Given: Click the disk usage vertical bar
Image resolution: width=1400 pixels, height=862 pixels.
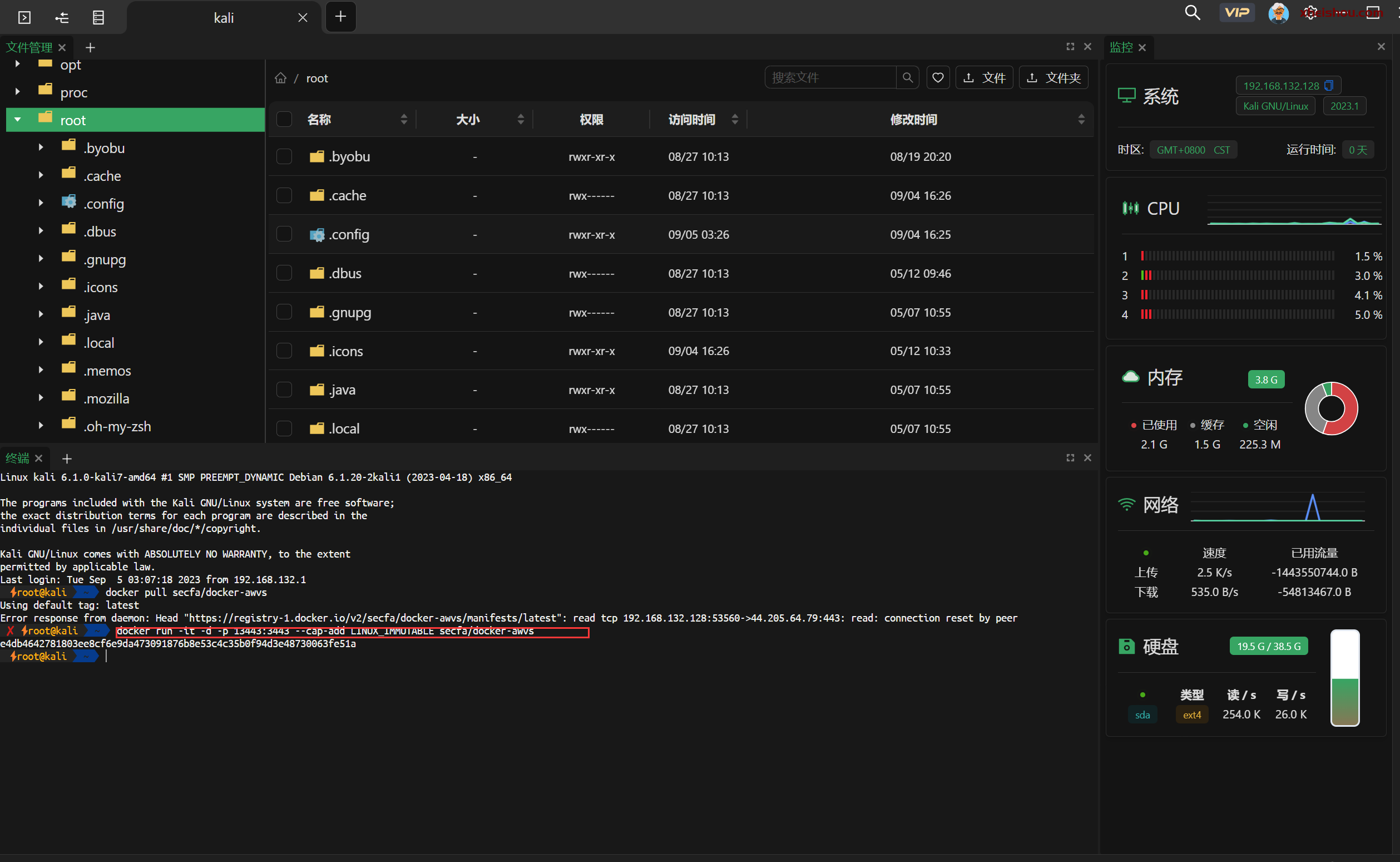Looking at the screenshot, I should [x=1345, y=678].
